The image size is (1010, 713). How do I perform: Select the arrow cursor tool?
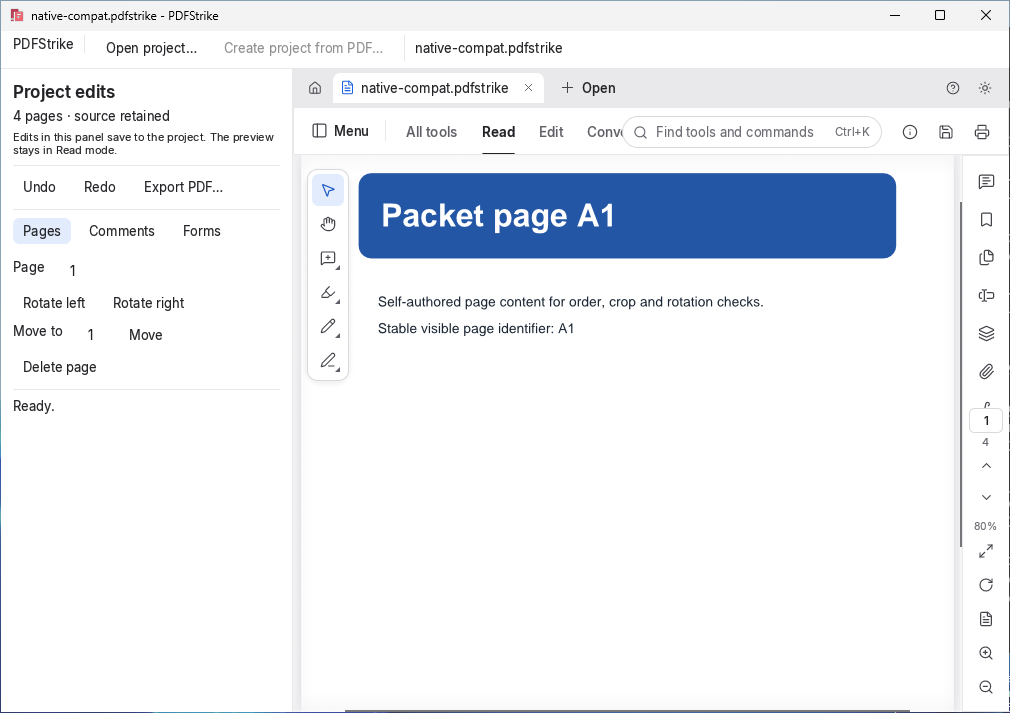click(x=328, y=191)
